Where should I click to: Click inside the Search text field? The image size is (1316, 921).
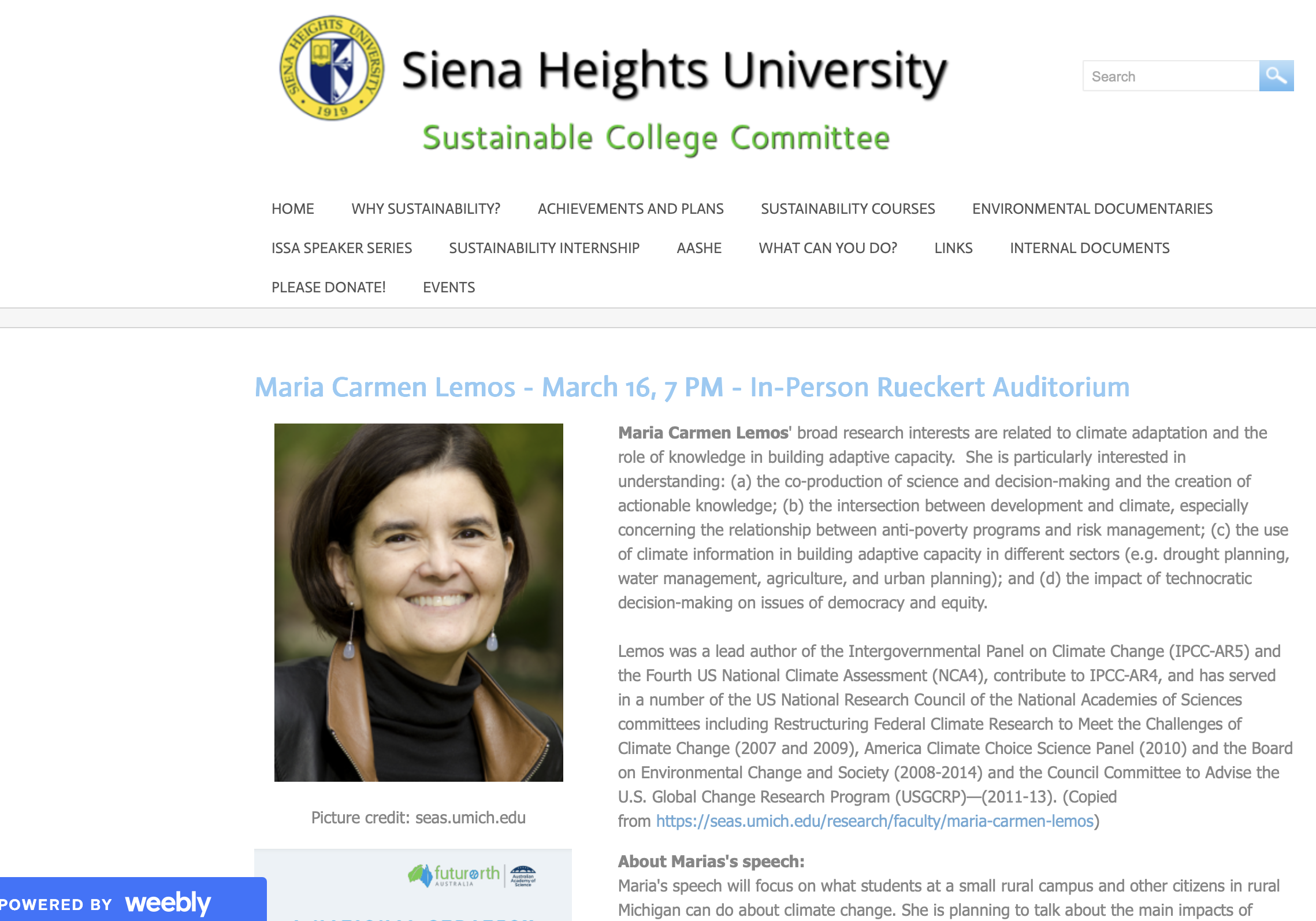coord(1170,76)
